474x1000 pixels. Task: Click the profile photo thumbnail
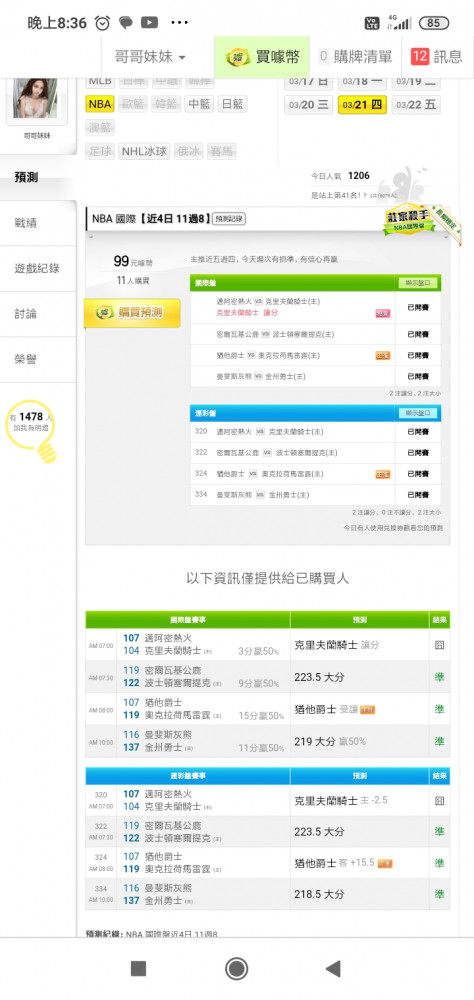[35, 98]
